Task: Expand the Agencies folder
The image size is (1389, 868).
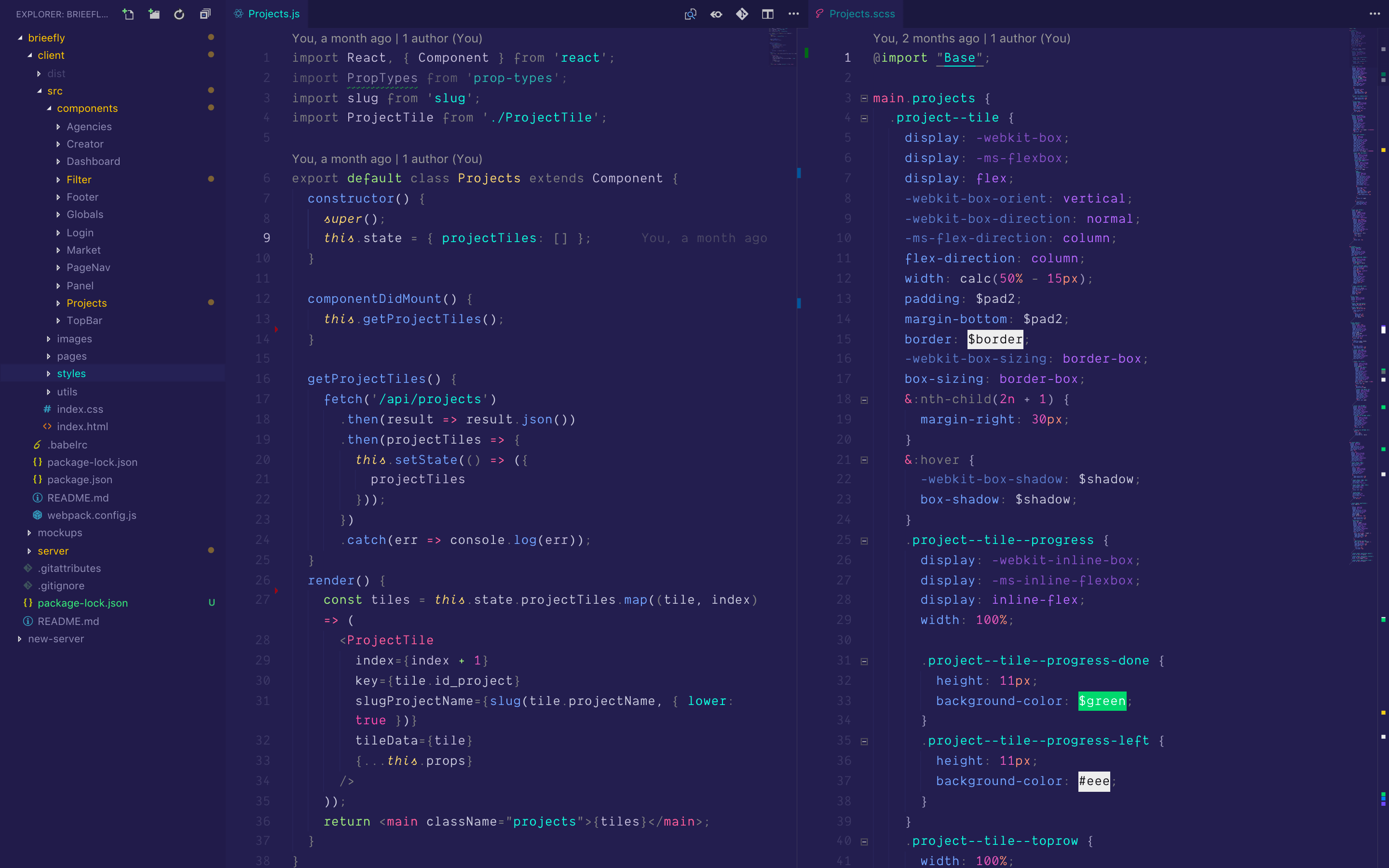Action: [88, 126]
